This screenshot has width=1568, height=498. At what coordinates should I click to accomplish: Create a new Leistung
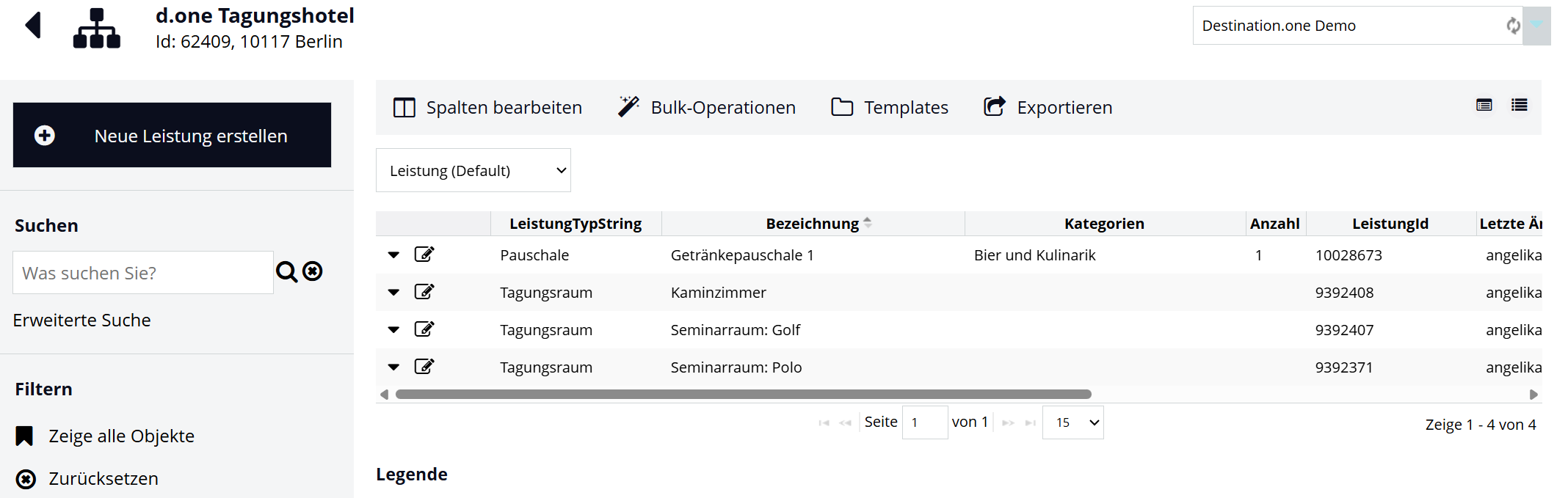point(172,135)
